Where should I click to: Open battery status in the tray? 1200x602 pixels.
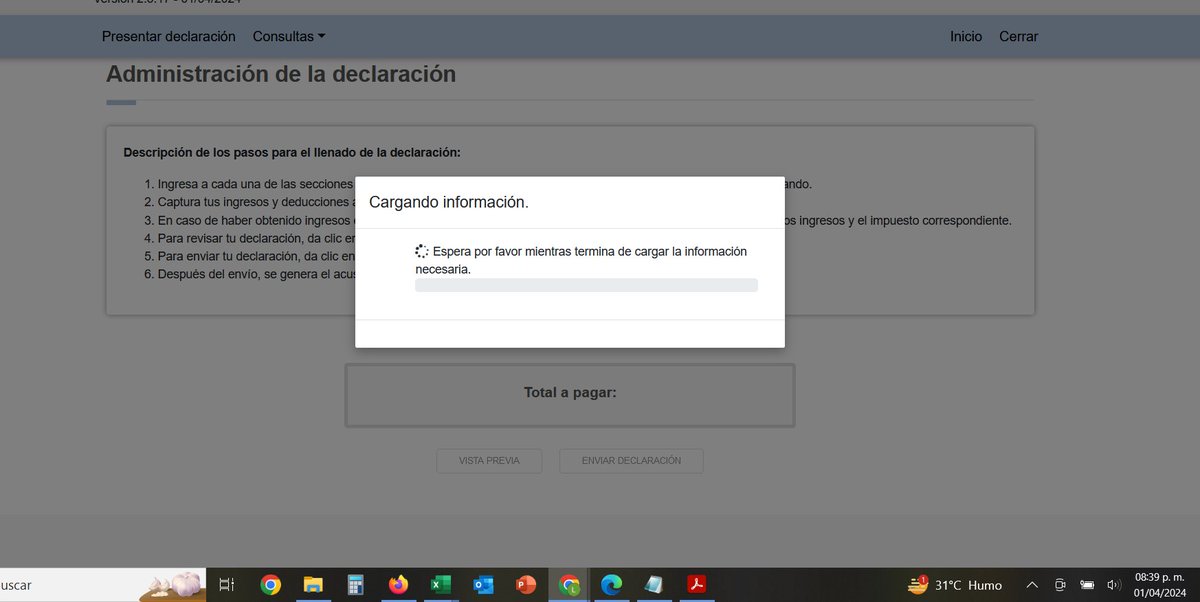point(1087,585)
